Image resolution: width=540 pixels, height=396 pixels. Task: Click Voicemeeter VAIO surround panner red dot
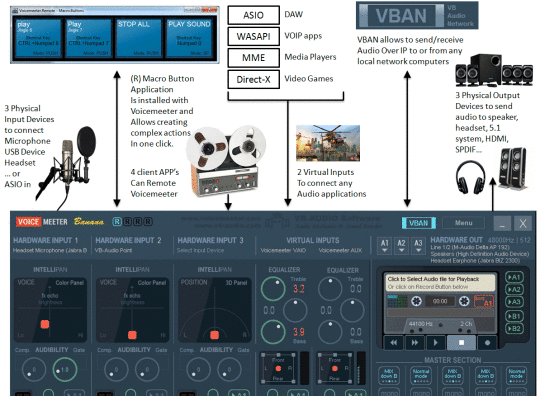point(278,368)
